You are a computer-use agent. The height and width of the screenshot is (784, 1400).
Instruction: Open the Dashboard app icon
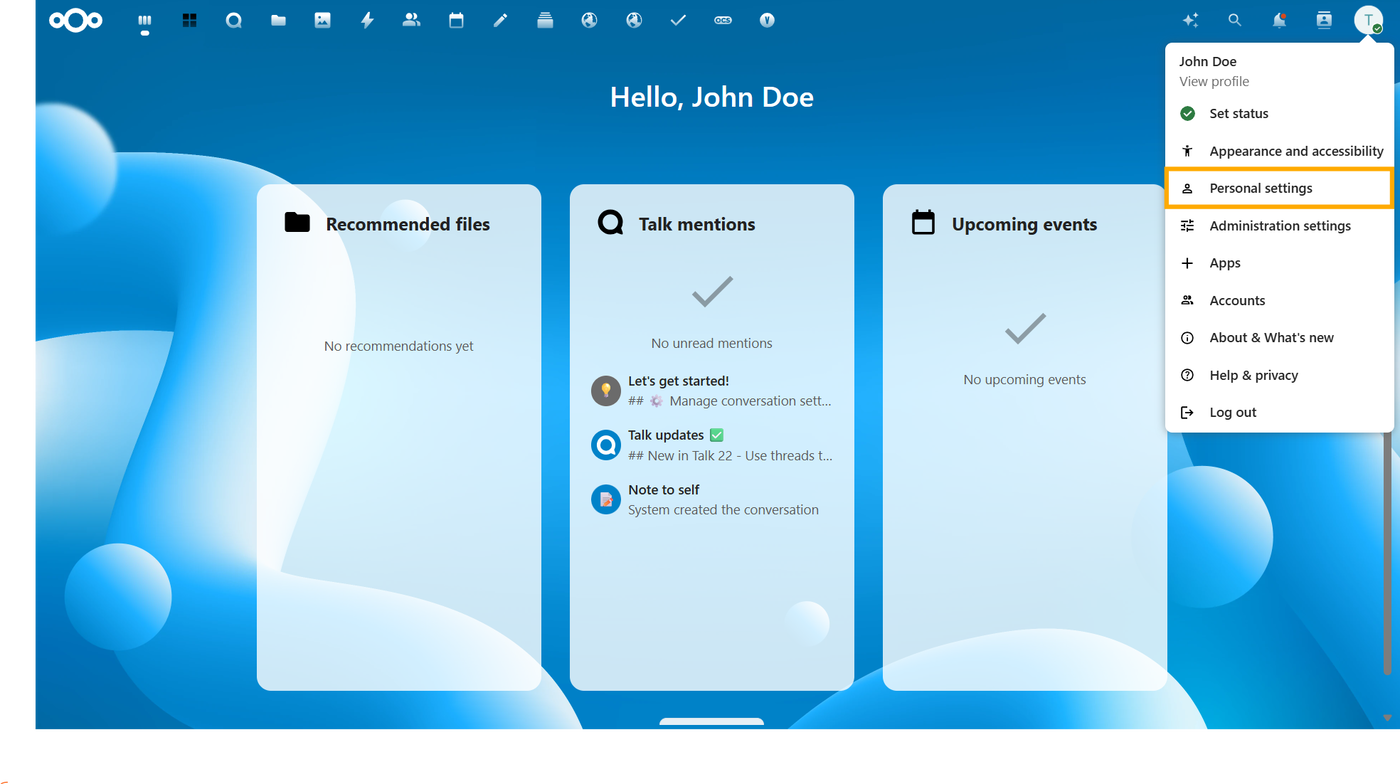[x=145, y=20]
